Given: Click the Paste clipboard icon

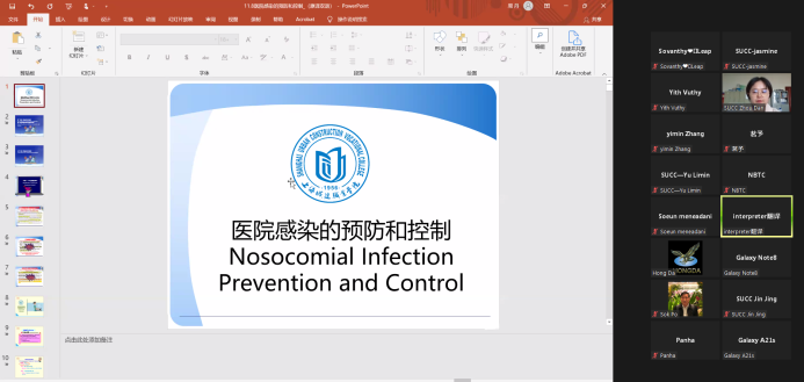Looking at the screenshot, I should [17, 39].
